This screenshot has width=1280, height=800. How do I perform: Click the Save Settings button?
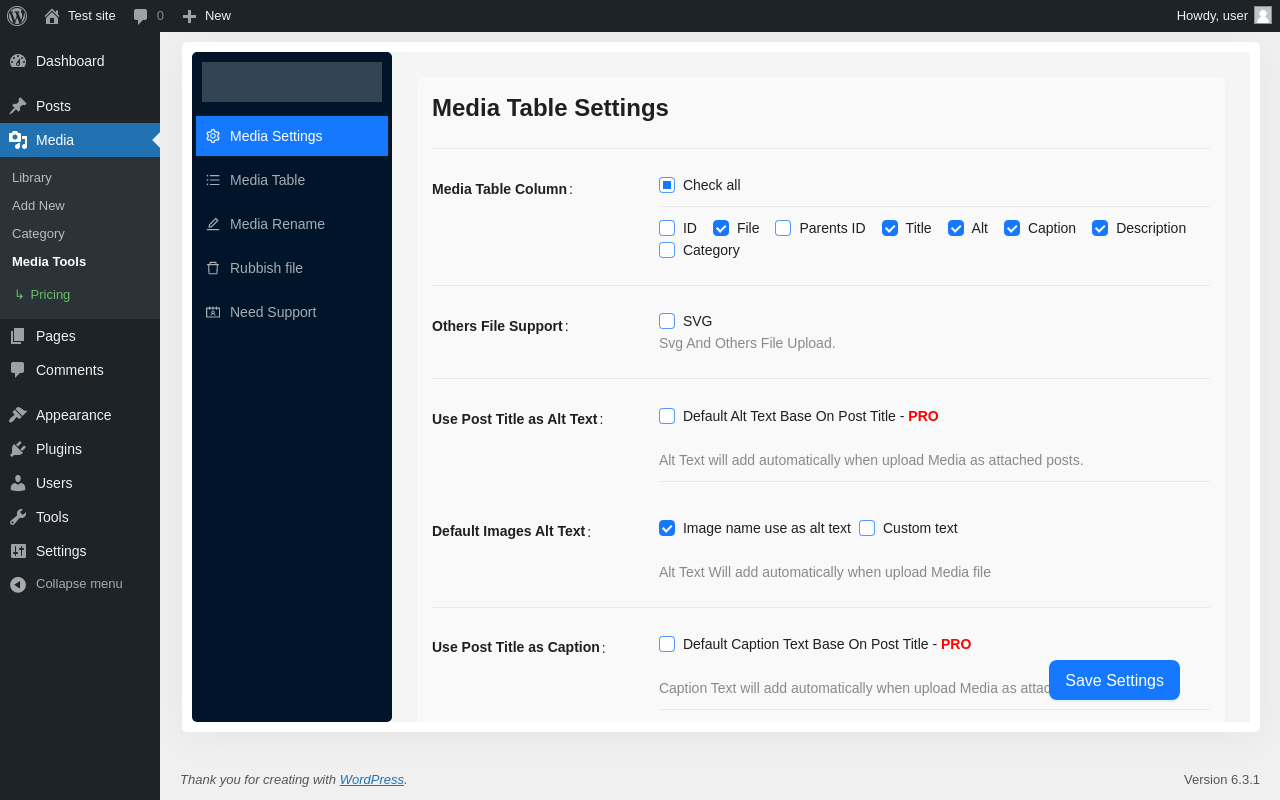[x=1114, y=680]
